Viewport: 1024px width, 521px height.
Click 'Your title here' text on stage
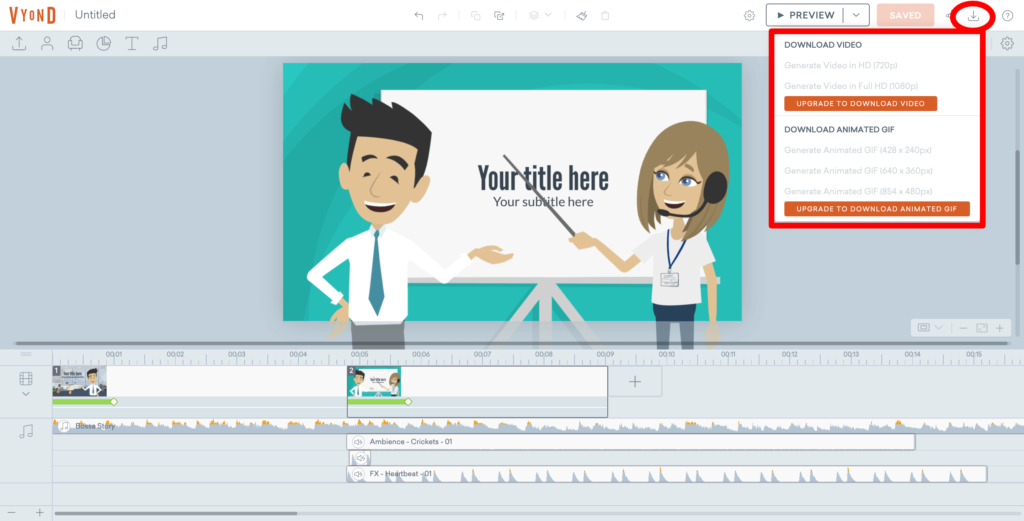coord(543,178)
